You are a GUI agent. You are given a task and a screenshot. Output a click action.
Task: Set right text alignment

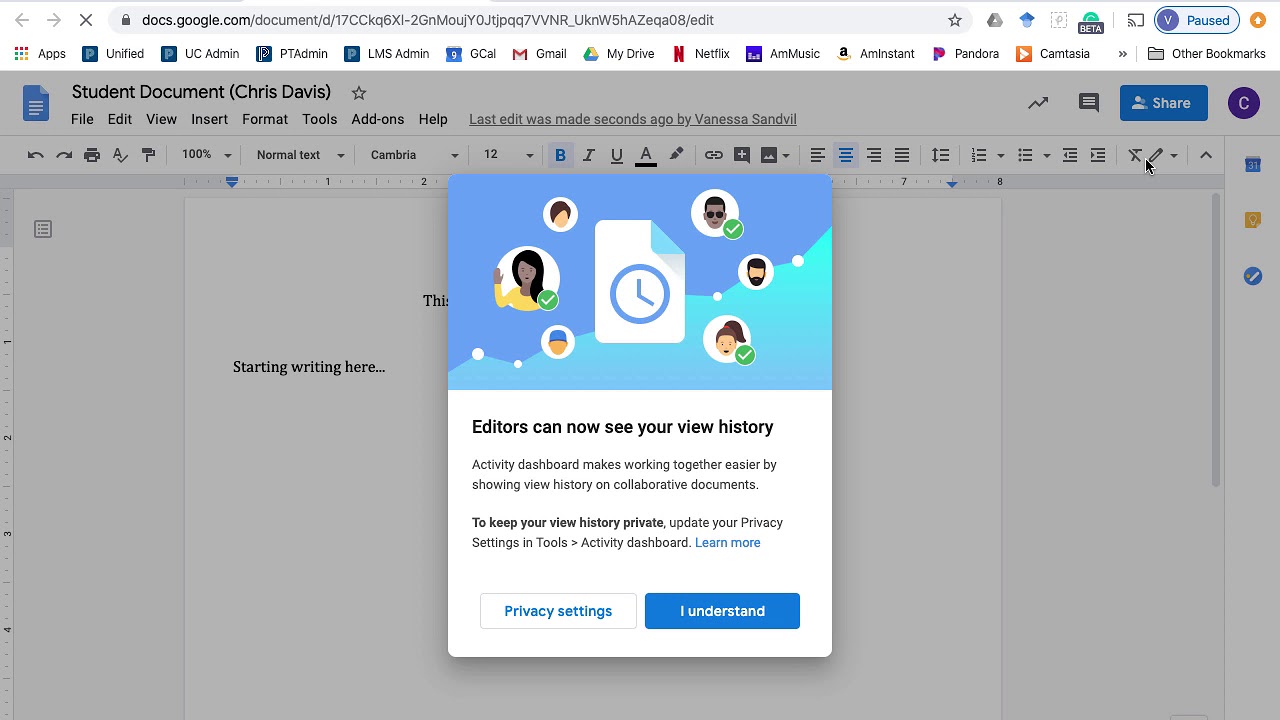point(874,155)
